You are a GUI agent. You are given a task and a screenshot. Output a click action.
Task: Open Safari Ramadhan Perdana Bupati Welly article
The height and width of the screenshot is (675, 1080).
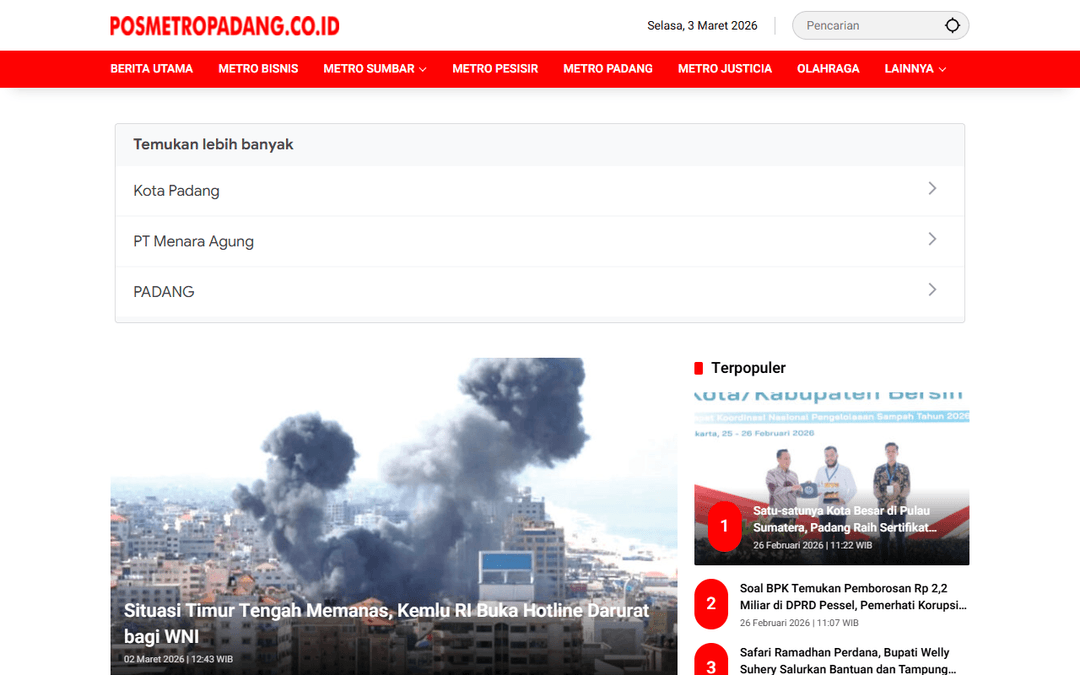click(x=847, y=661)
